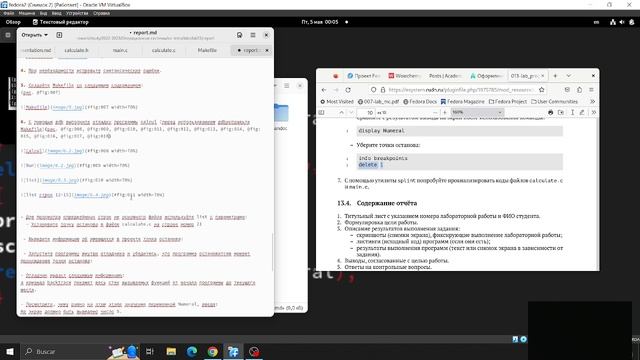Zoom in the PDF with plus
The image size is (640, 360).
tap(444, 112)
